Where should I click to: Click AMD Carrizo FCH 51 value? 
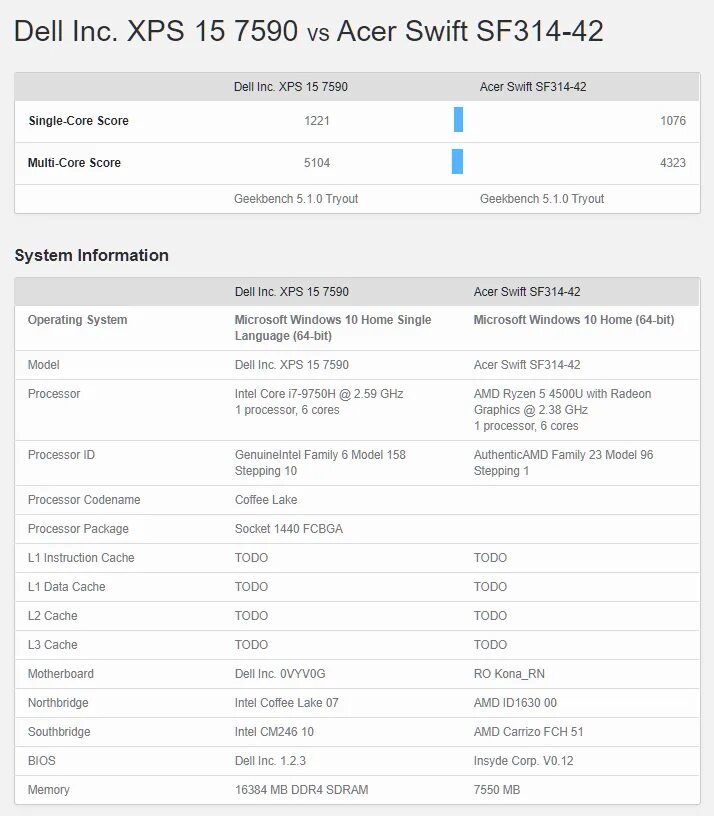pos(528,732)
